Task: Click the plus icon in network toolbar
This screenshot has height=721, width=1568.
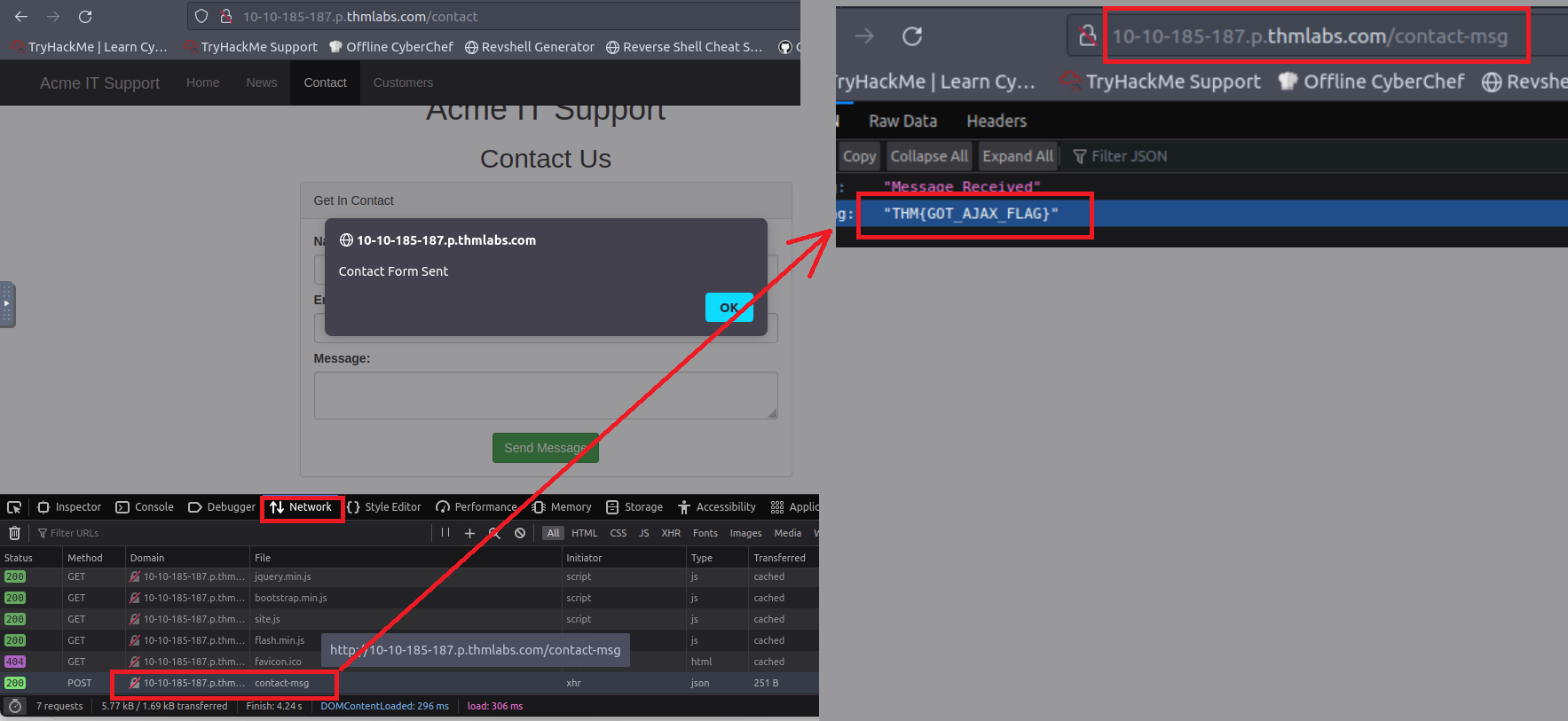Action: pyautogui.click(x=469, y=533)
